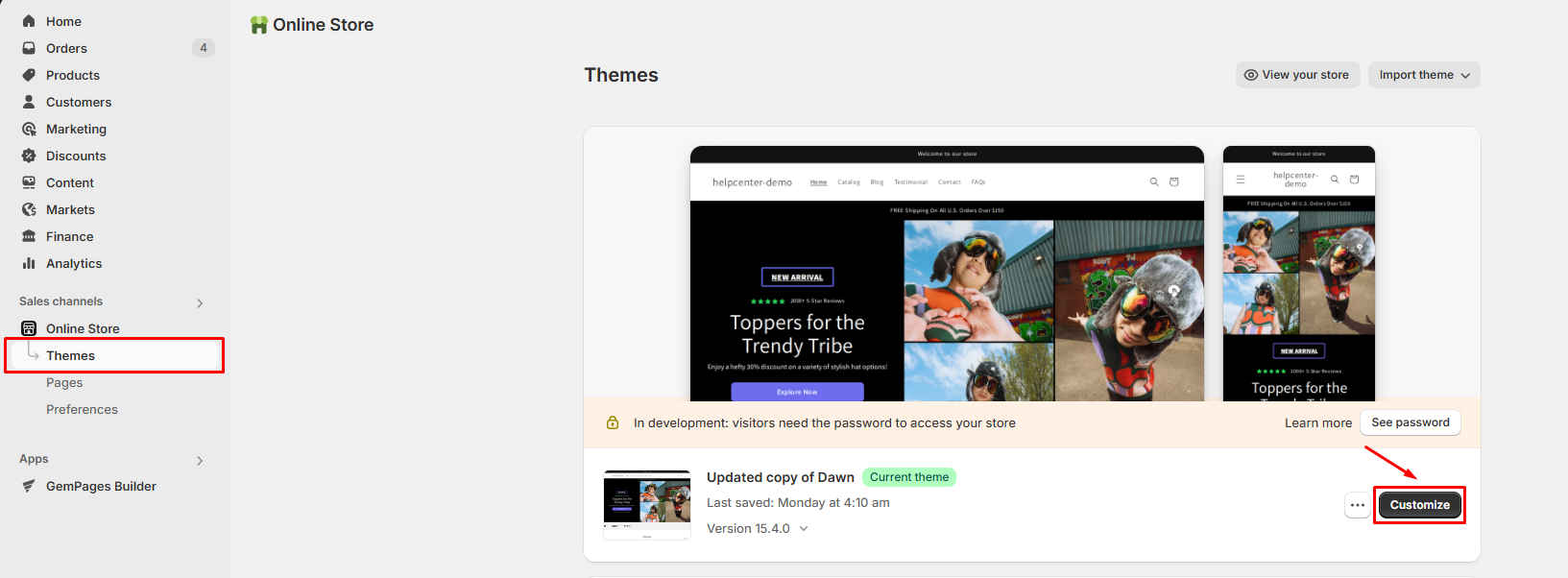Image resolution: width=1568 pixels, height=578 pixels.
Task: Open the three-dot menu for current theme
Action: pyautogui.click(x=1358, y=505)
